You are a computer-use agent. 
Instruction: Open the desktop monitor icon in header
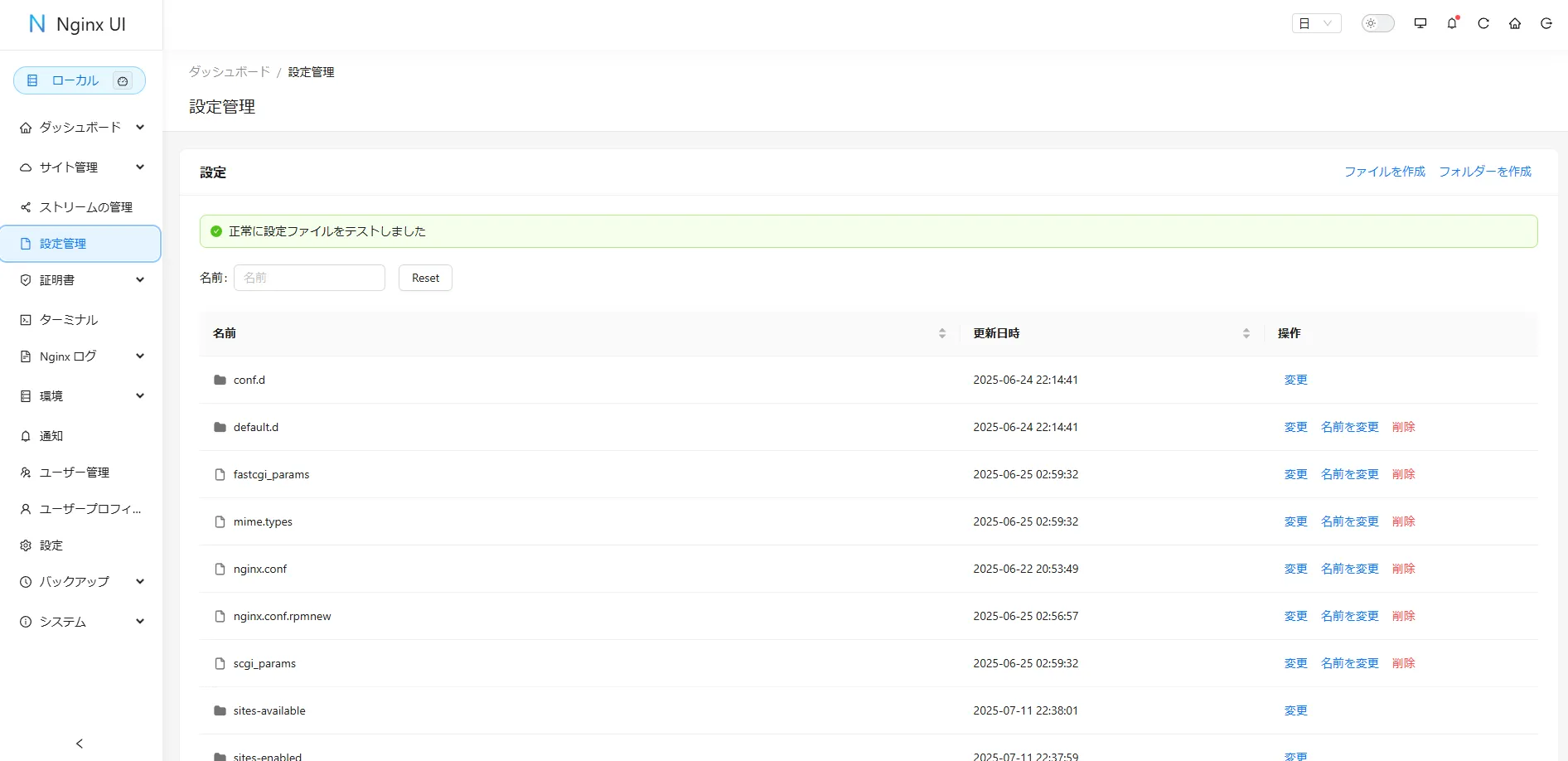[1420, 23]
